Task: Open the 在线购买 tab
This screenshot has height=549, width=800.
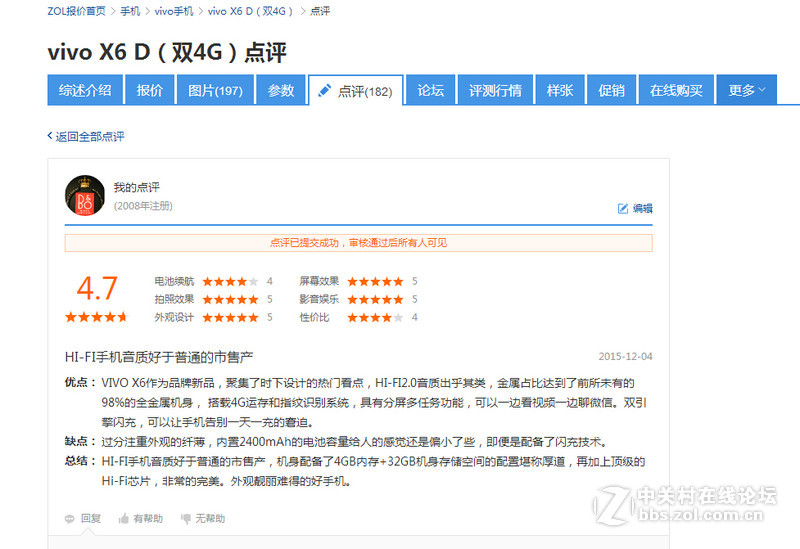Action: 676,90
